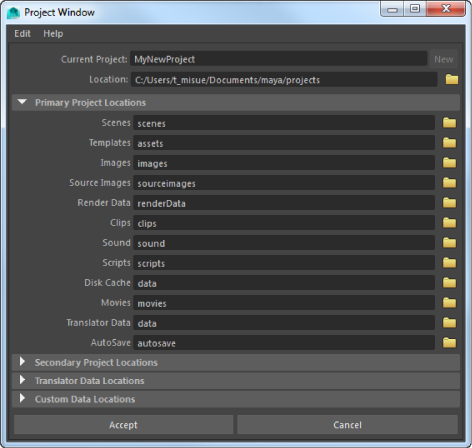Select folder icon beside AutoSave field
Screen dimensions: 472x448
coord(449,343)
